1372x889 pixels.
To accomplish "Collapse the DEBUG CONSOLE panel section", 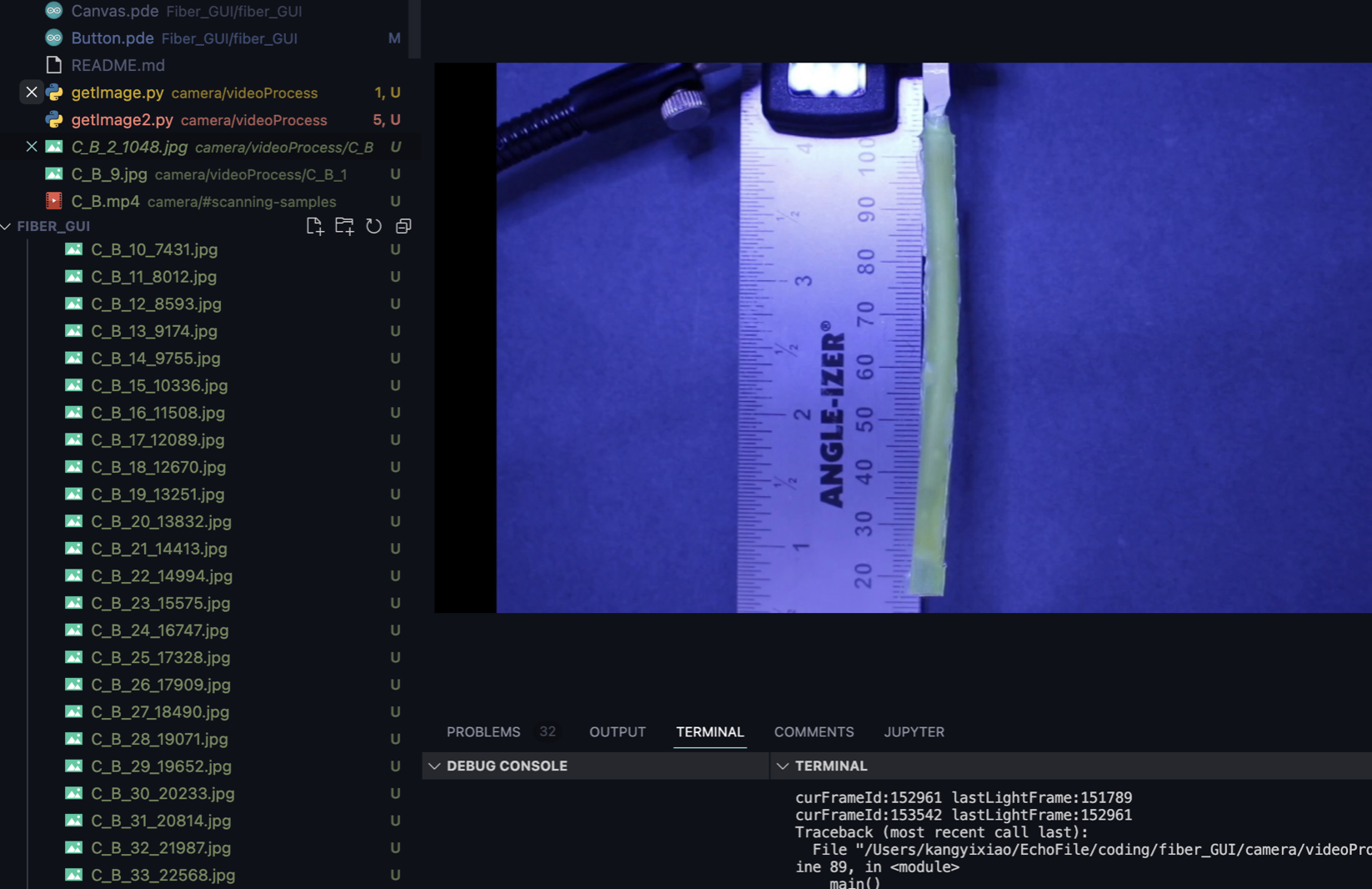I will coord(434,766).
